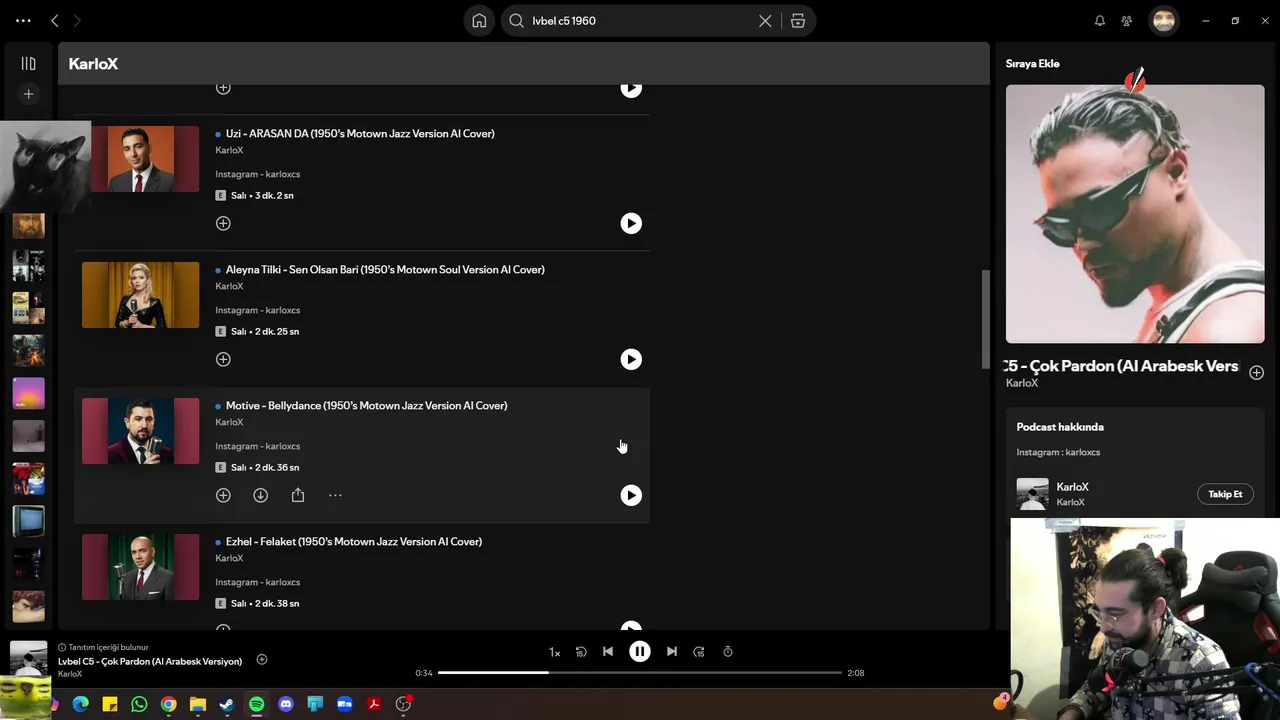Open more options for Motive - Bellydance
This screenshot has width=1280, height=720.
(335, 495)
